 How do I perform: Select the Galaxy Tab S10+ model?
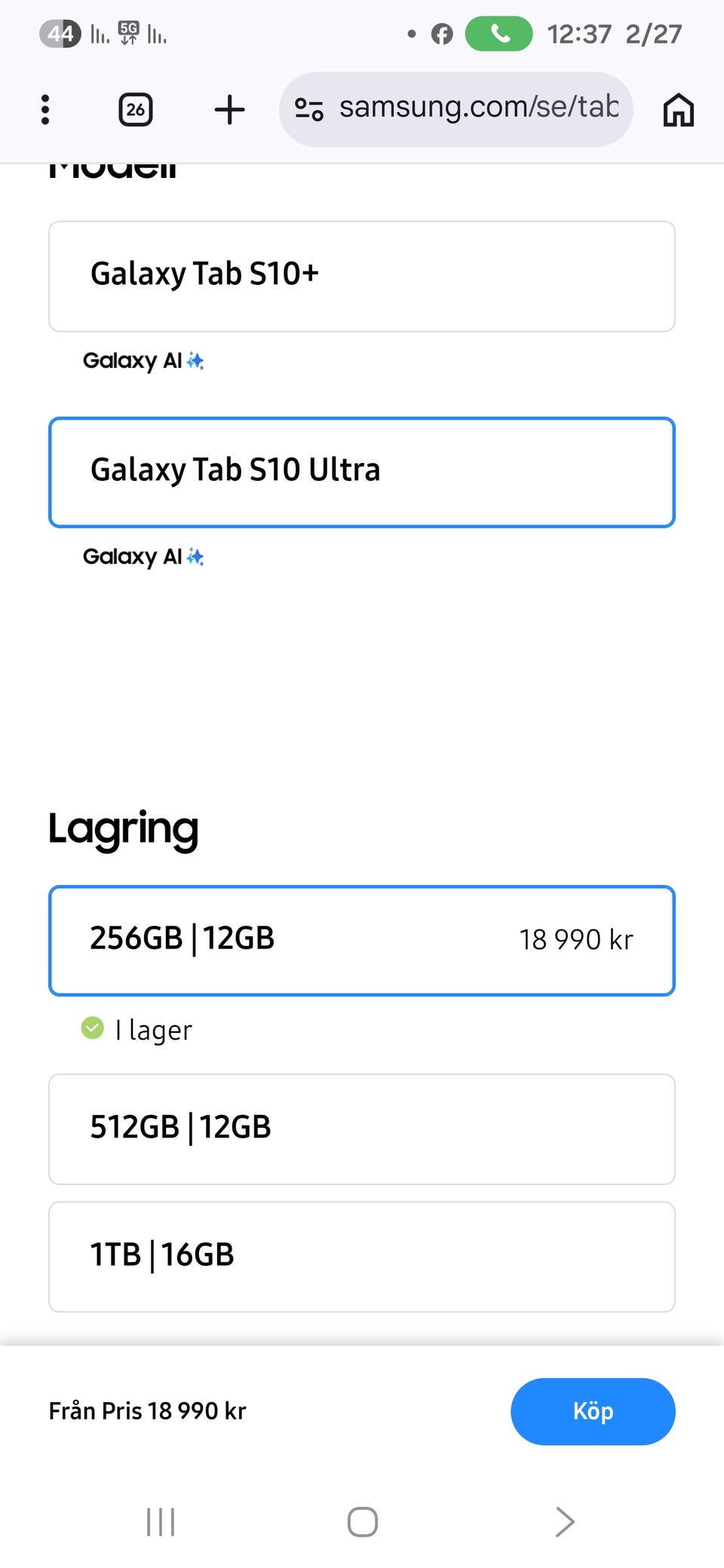(362, 276)
